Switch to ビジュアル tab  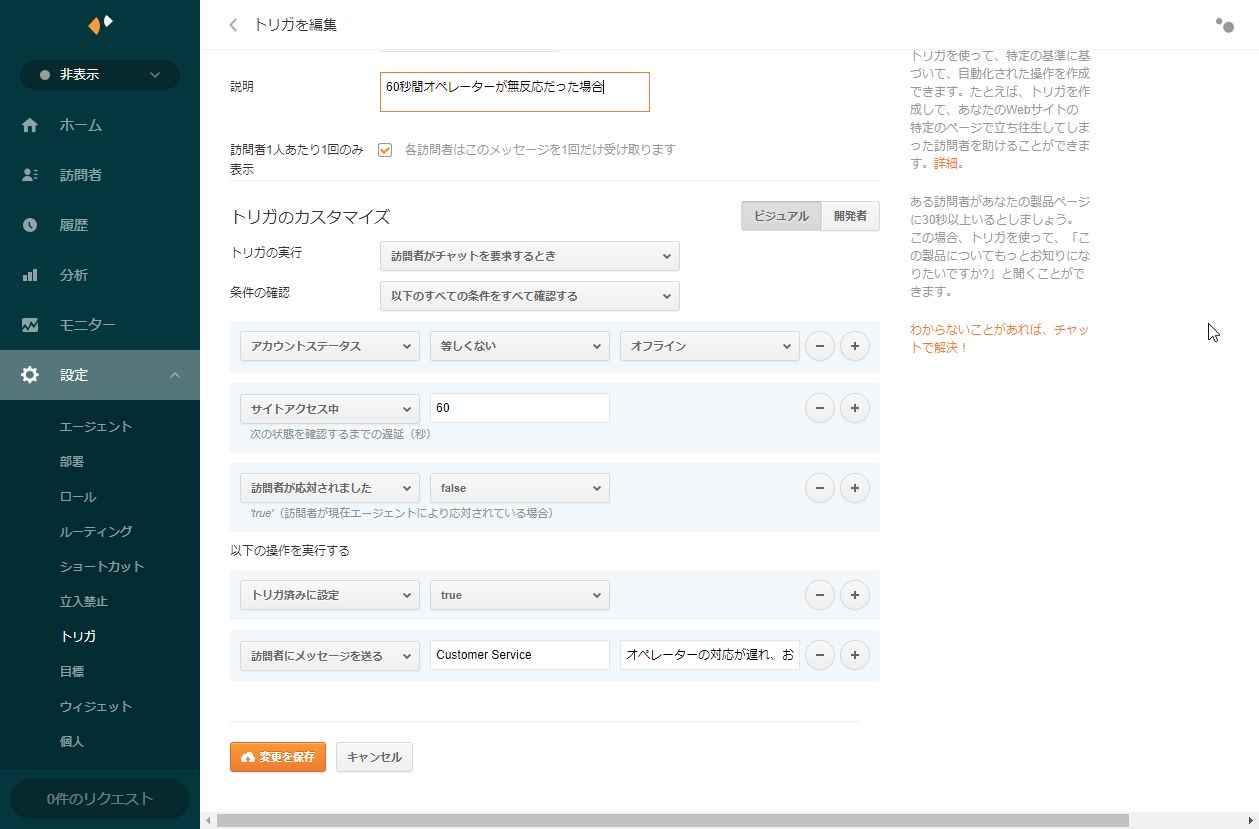point(781,216)
